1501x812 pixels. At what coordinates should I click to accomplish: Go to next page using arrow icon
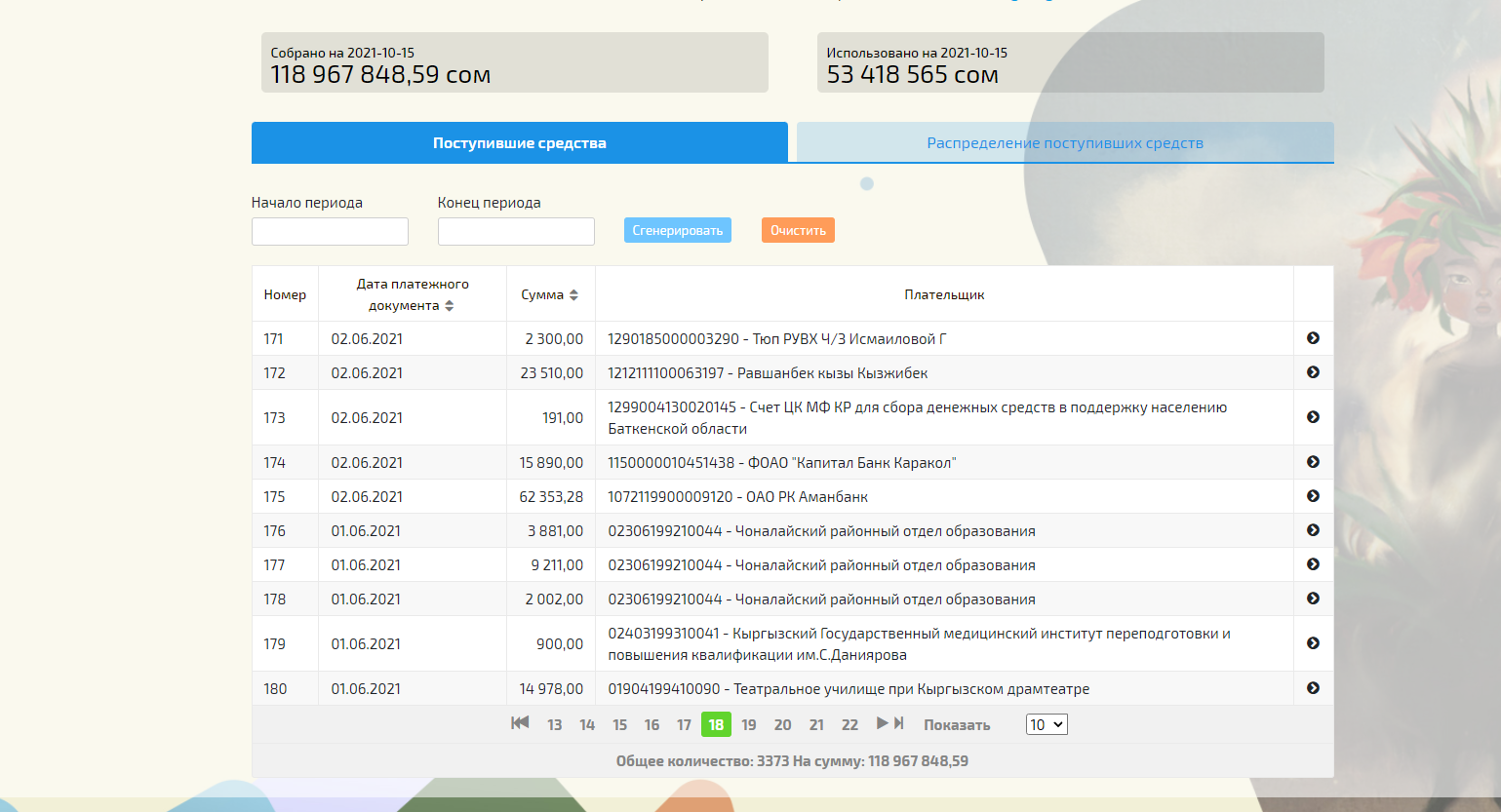[x=882, y=723]
